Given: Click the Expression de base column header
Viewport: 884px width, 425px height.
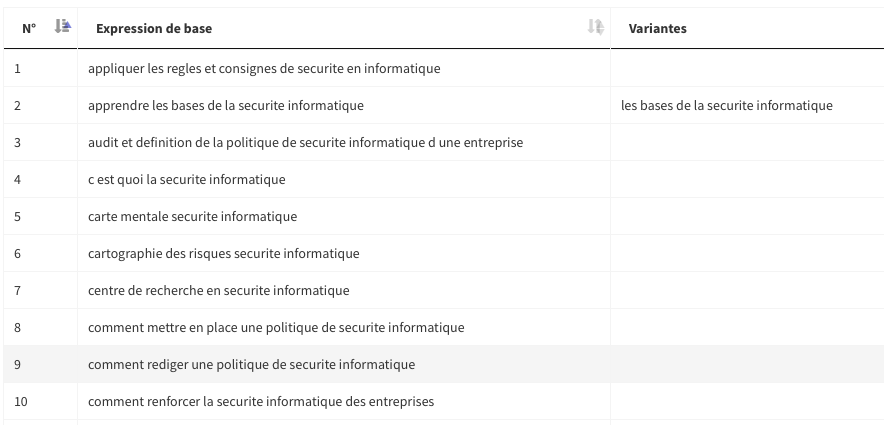Looking at the screenshot, I should pos(154,28).
